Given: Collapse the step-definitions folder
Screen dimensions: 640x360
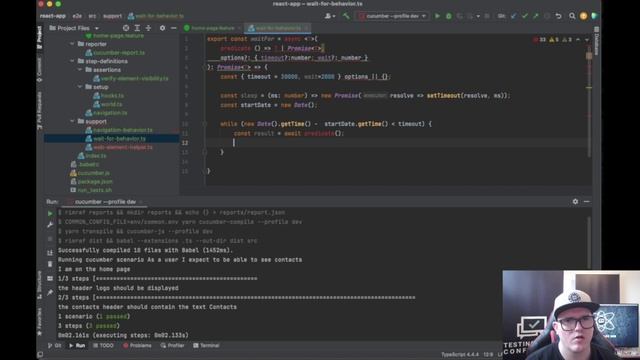Looking at the screenshot, I should pos(72,61).
